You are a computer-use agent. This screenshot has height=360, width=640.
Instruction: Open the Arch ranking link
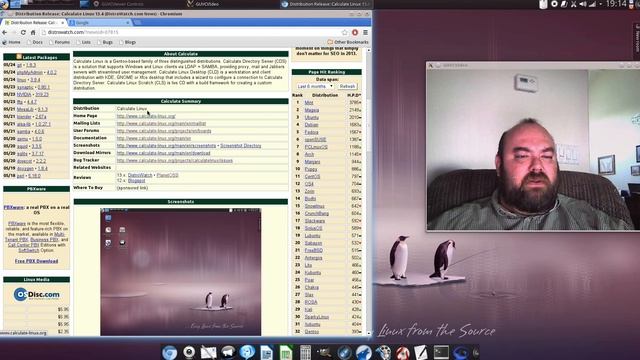point(309,154)
